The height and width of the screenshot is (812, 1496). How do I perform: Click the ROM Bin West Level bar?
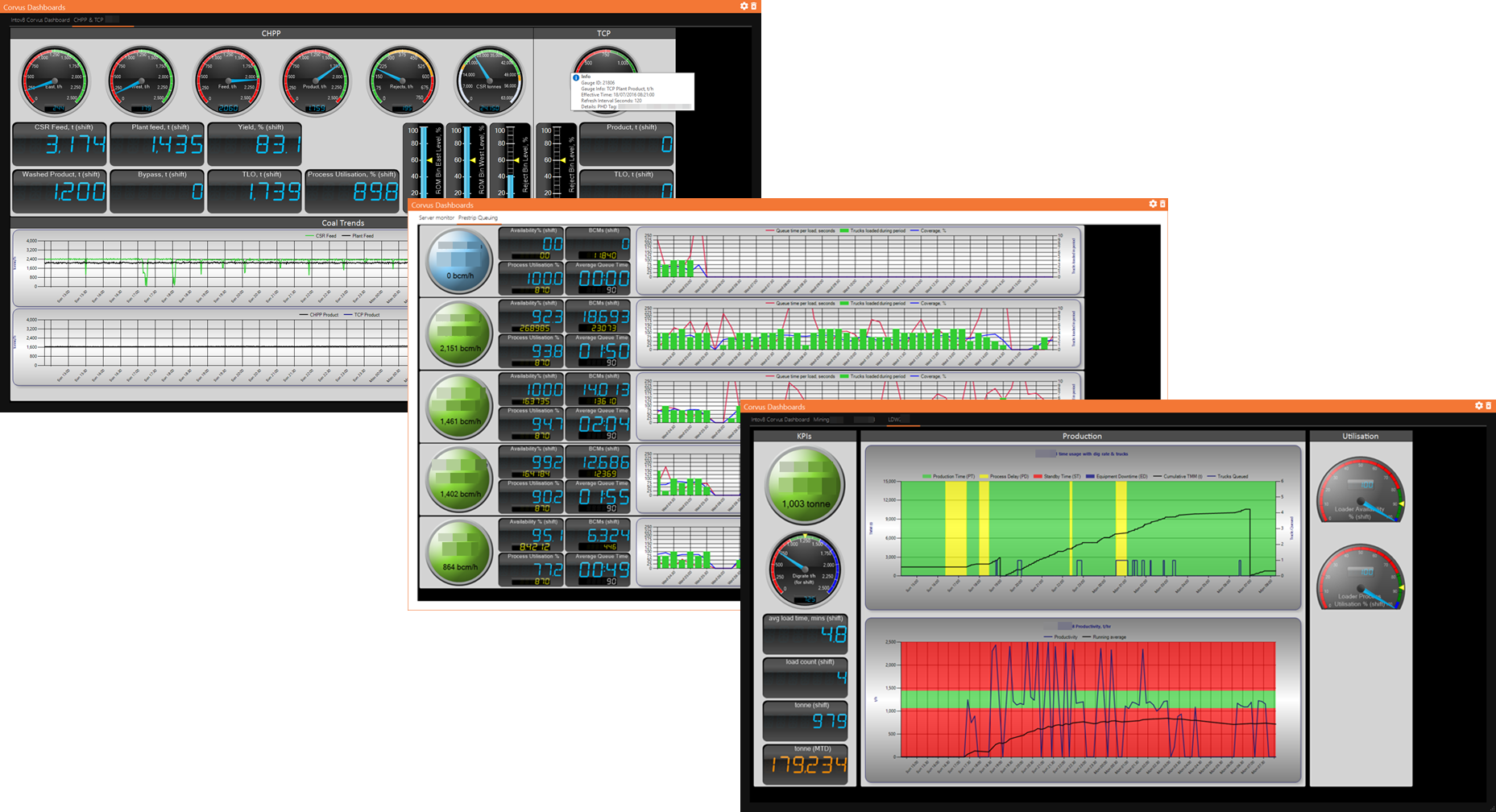tap(467, 160)
